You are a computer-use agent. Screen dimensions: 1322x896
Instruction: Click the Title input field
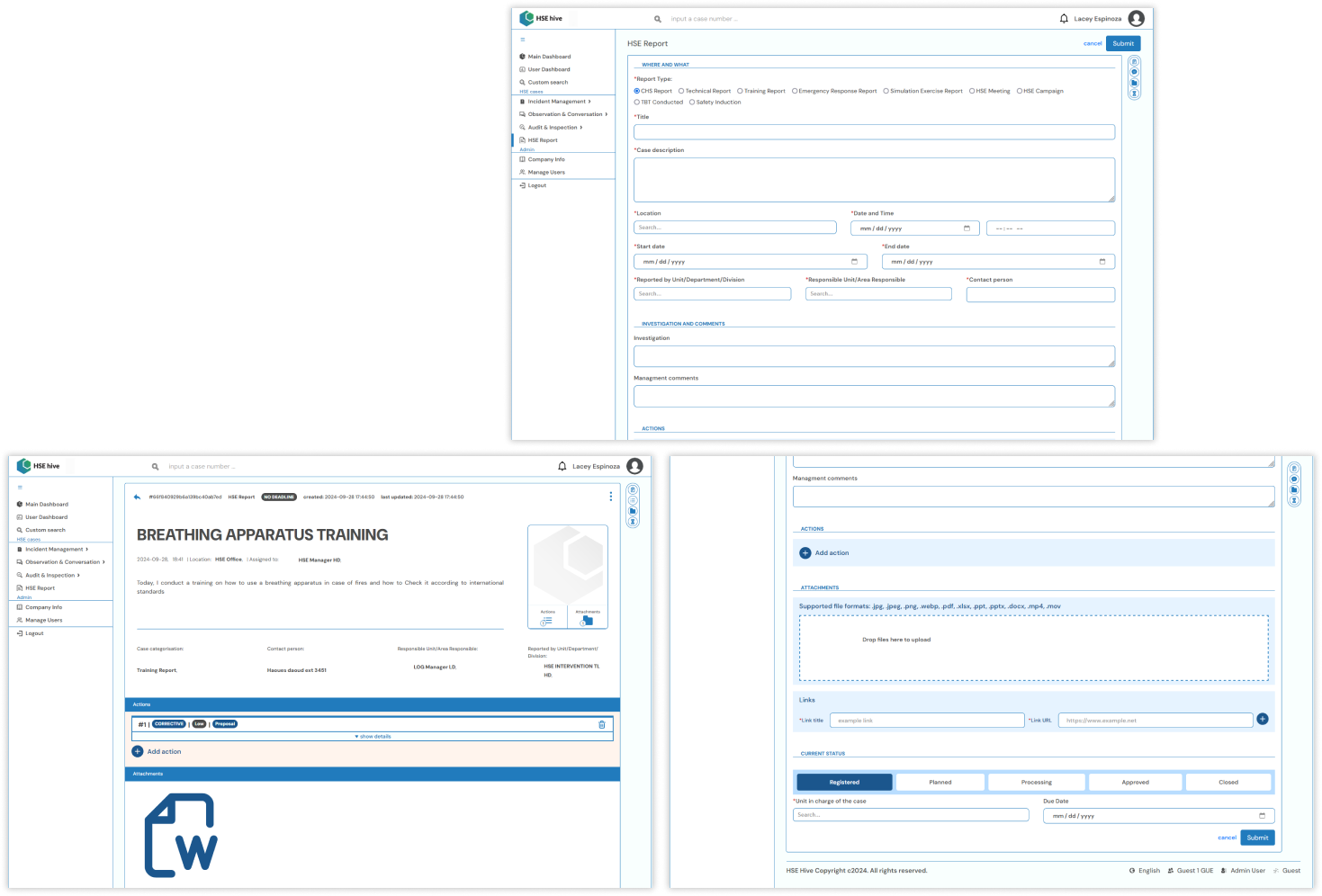coord(874,132)
